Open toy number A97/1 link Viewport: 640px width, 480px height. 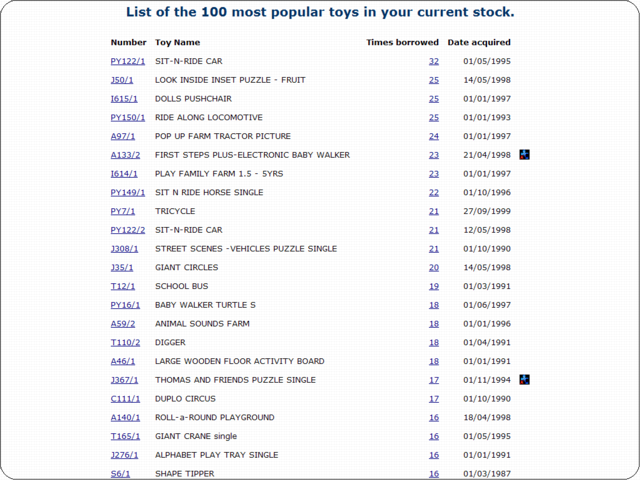tap(122, 136)
